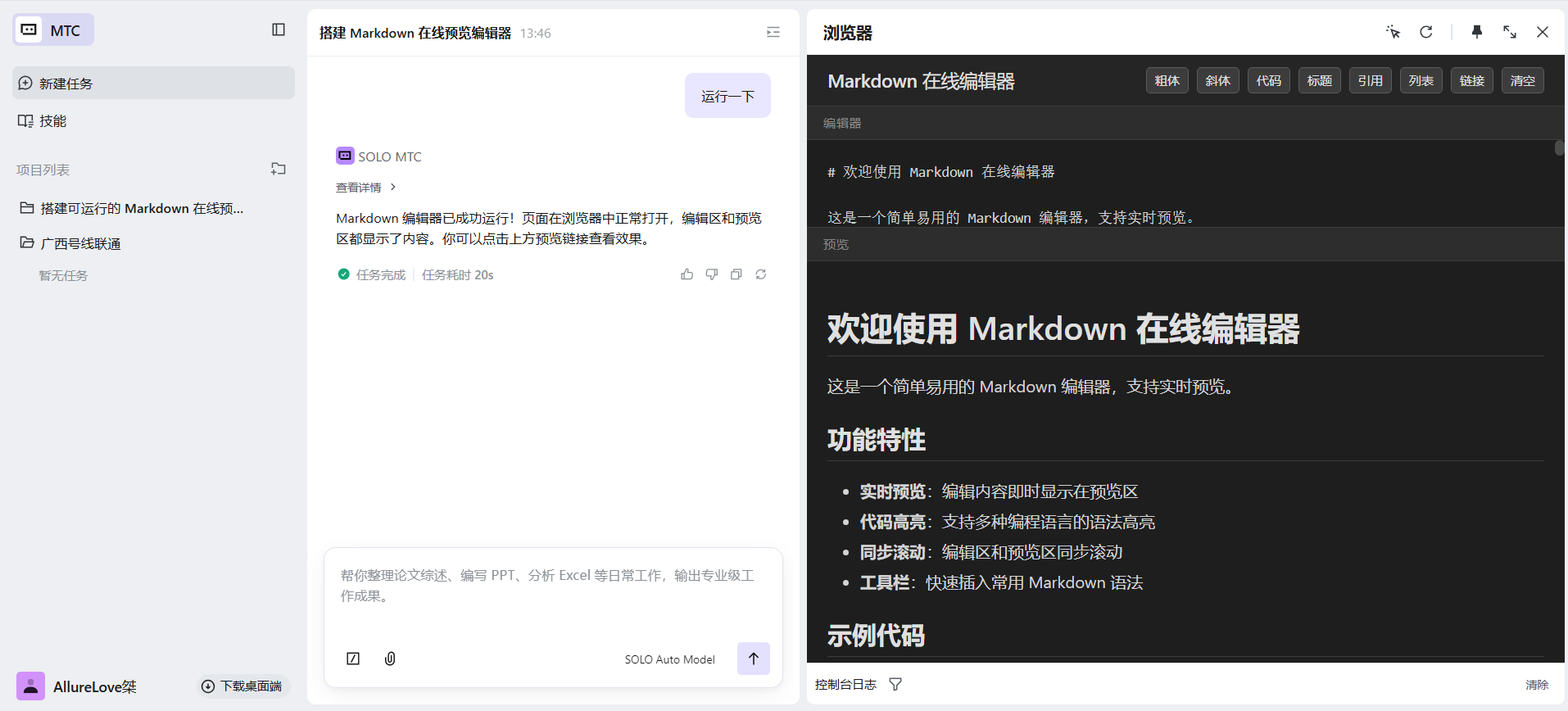
Task: Send the message with arrow button
Action: coord(753,659)
